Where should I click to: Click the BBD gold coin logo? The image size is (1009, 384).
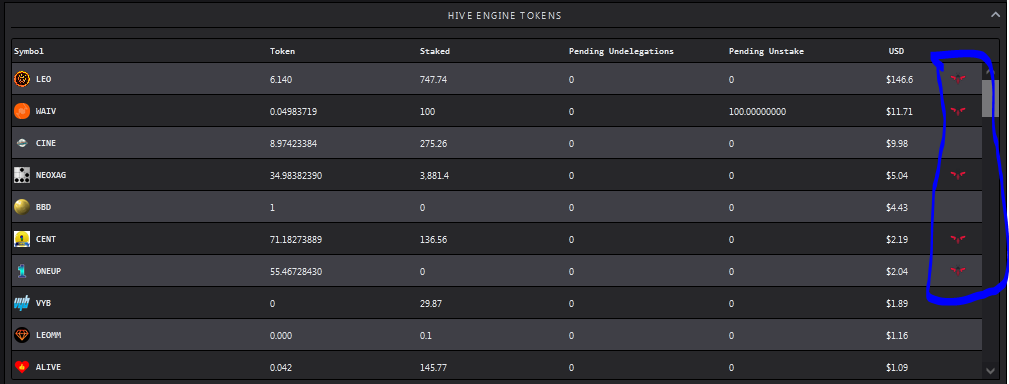22,207
